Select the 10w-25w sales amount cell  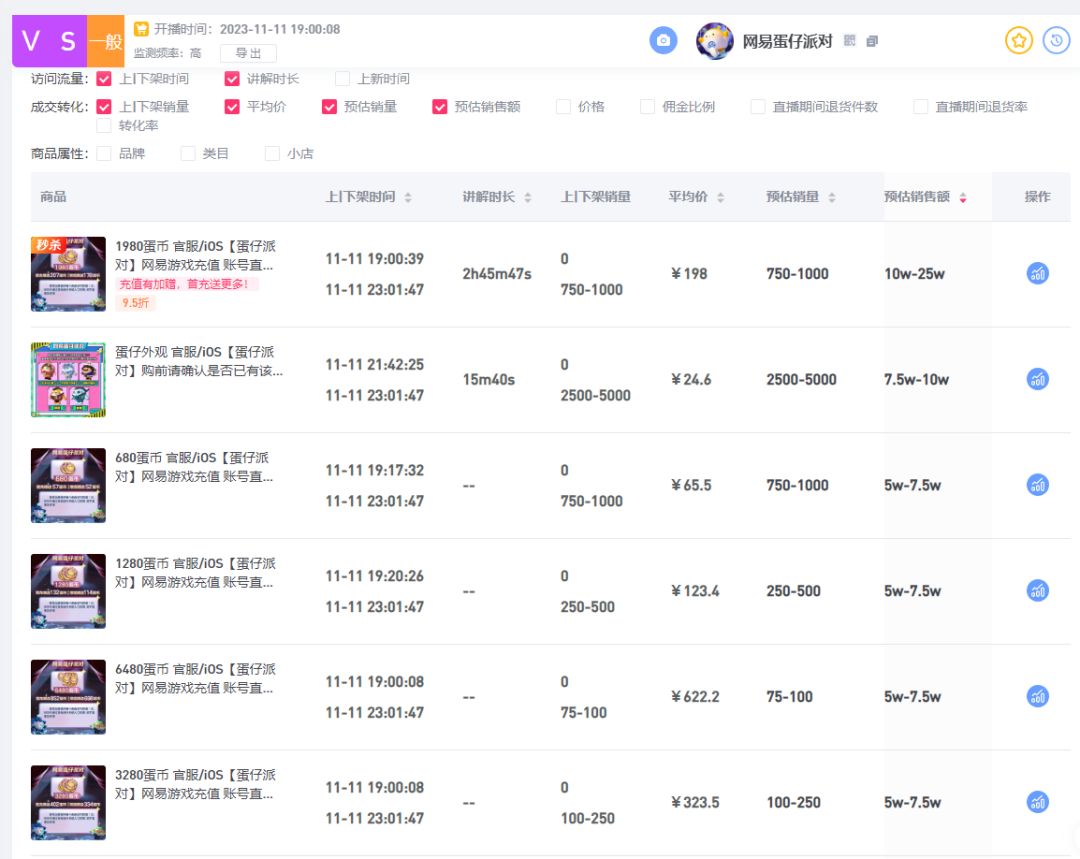(915, 274)
